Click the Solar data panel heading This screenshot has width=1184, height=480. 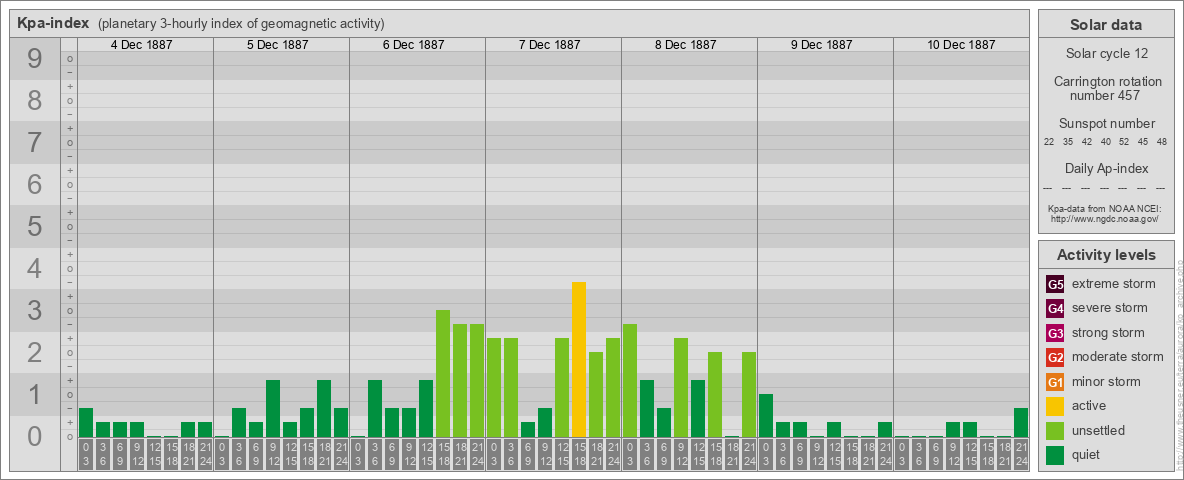click(x=1106, y=25)
